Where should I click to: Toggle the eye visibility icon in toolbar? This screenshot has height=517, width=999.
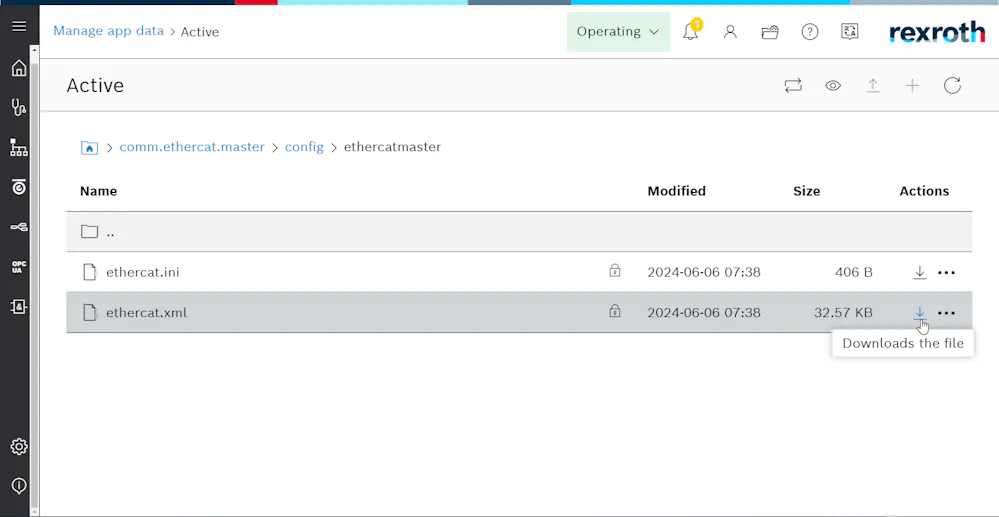coord(833,85)
